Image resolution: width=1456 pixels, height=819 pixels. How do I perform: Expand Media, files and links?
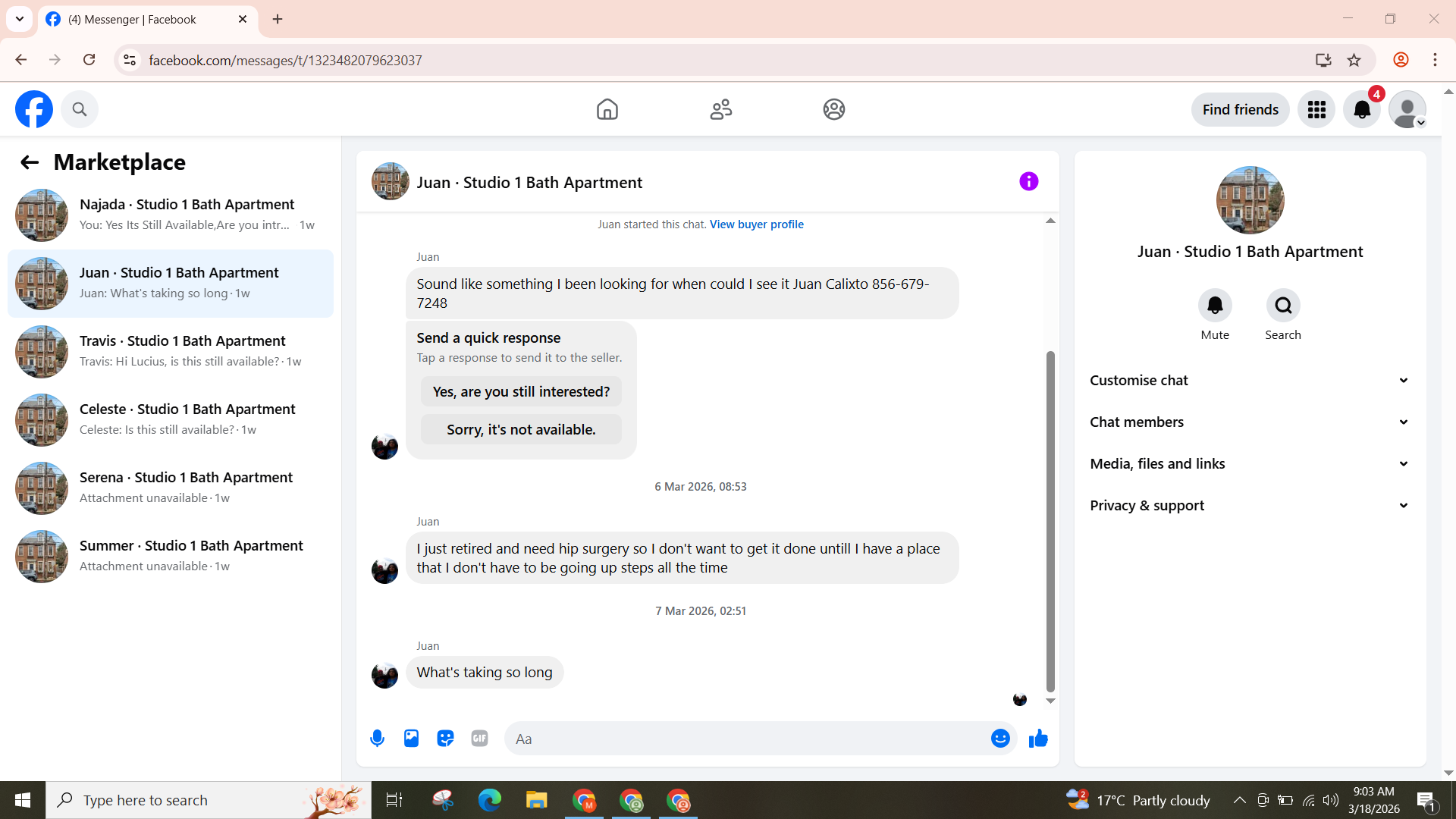(x=1250, y=463)
